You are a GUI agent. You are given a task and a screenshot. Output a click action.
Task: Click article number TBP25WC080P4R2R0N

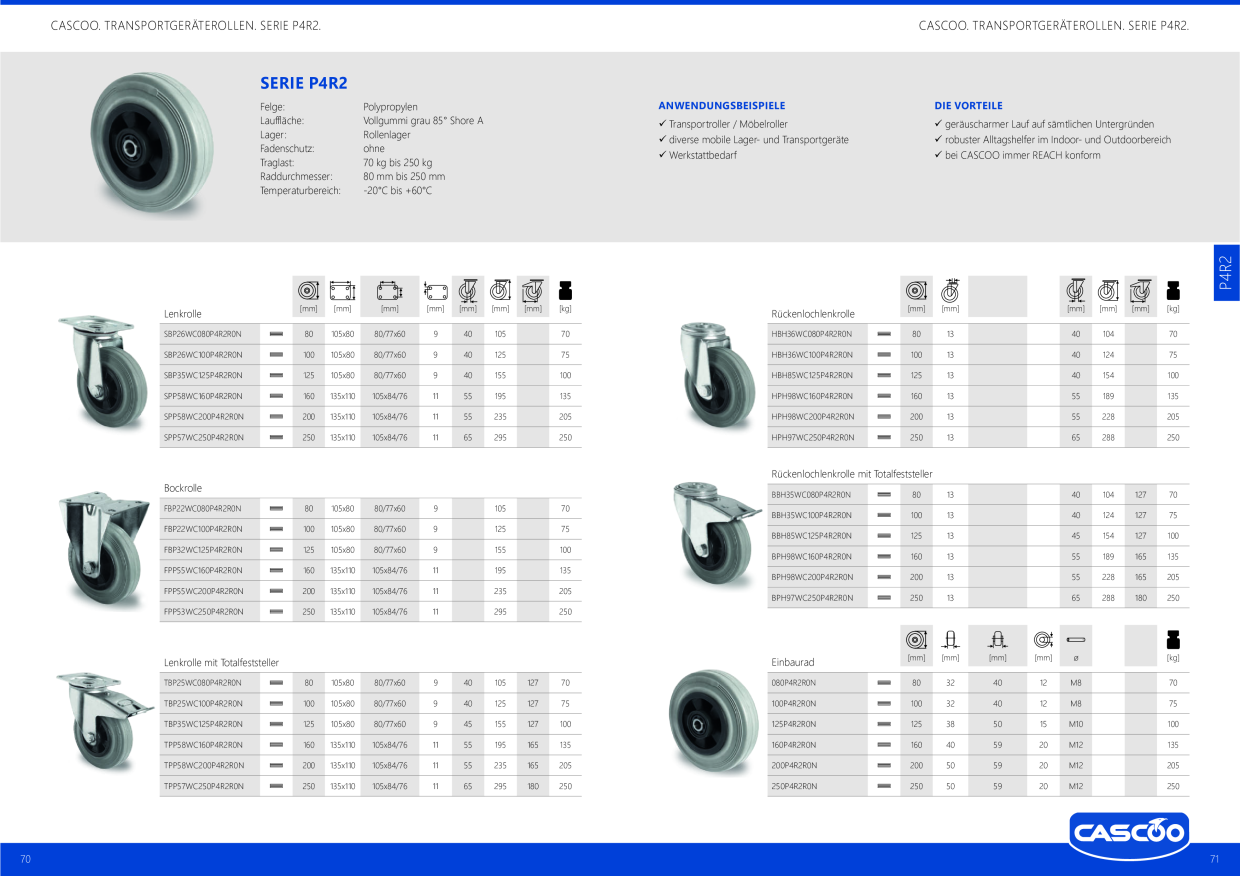(203, 683)
